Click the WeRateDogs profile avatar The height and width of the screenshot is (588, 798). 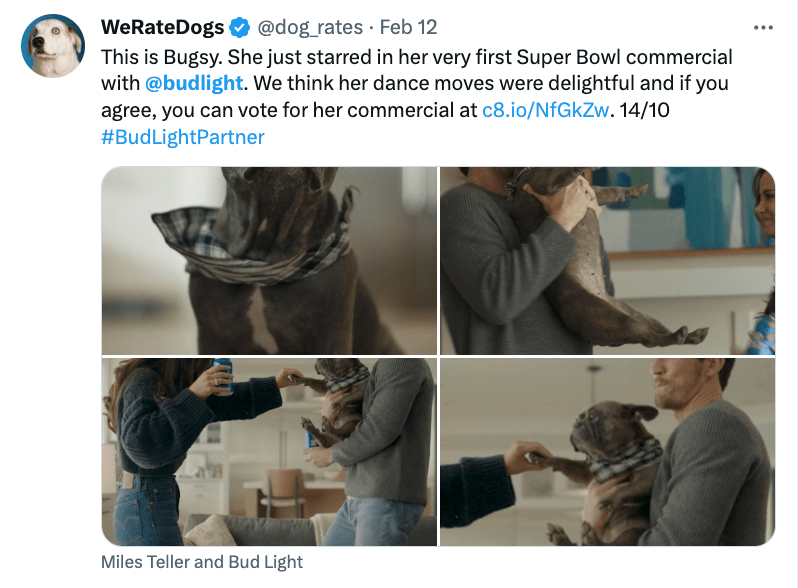pos(52,47)
